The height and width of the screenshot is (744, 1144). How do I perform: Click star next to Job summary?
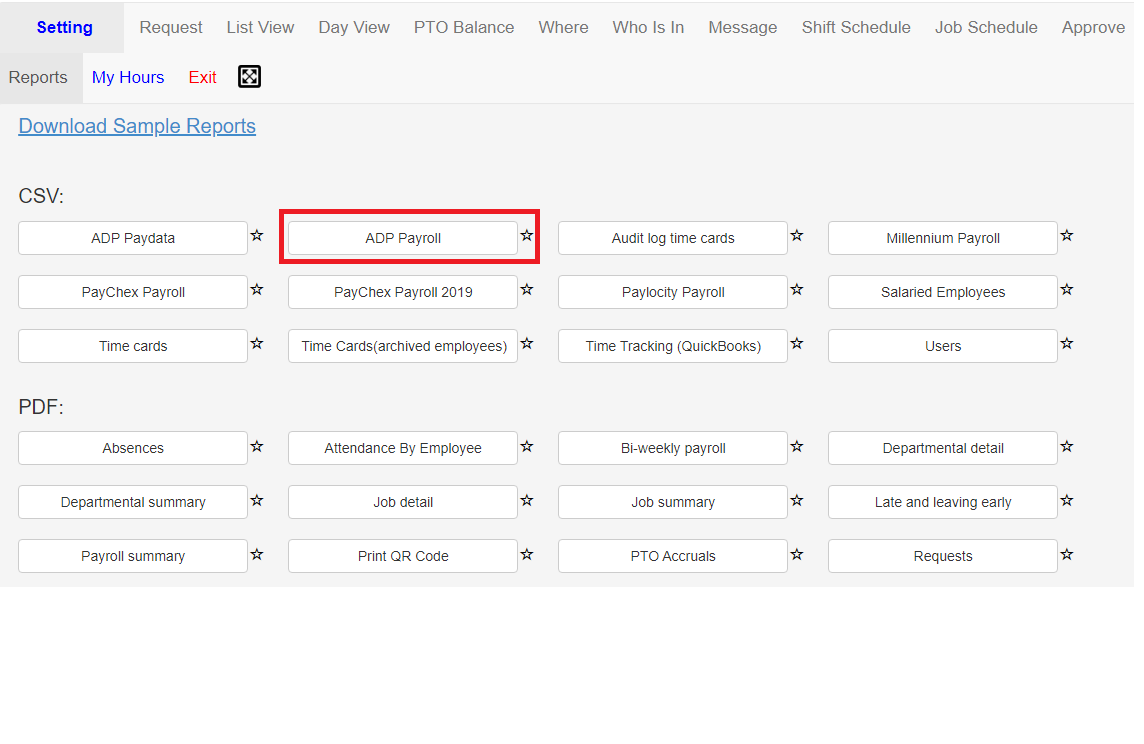click(x=797, y=500)
